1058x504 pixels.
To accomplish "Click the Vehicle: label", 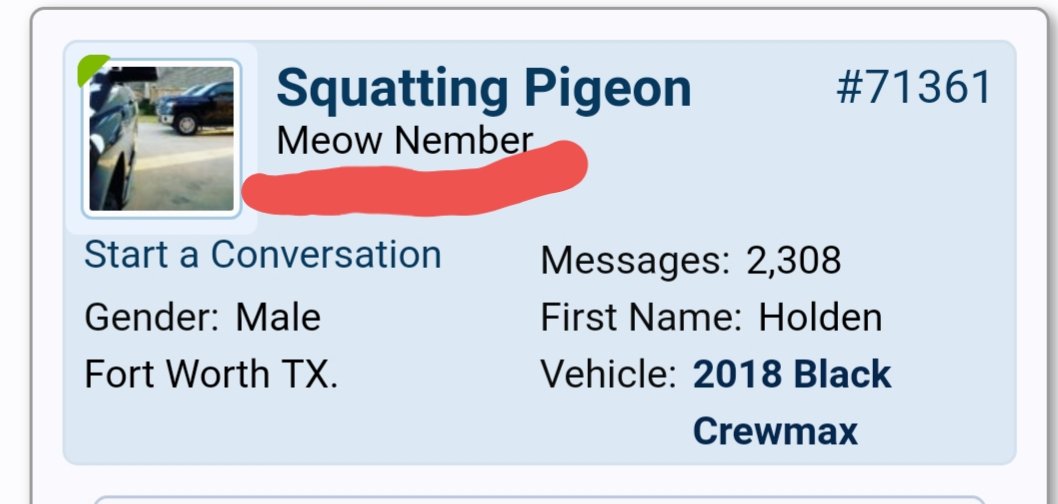I will point(608,374).
